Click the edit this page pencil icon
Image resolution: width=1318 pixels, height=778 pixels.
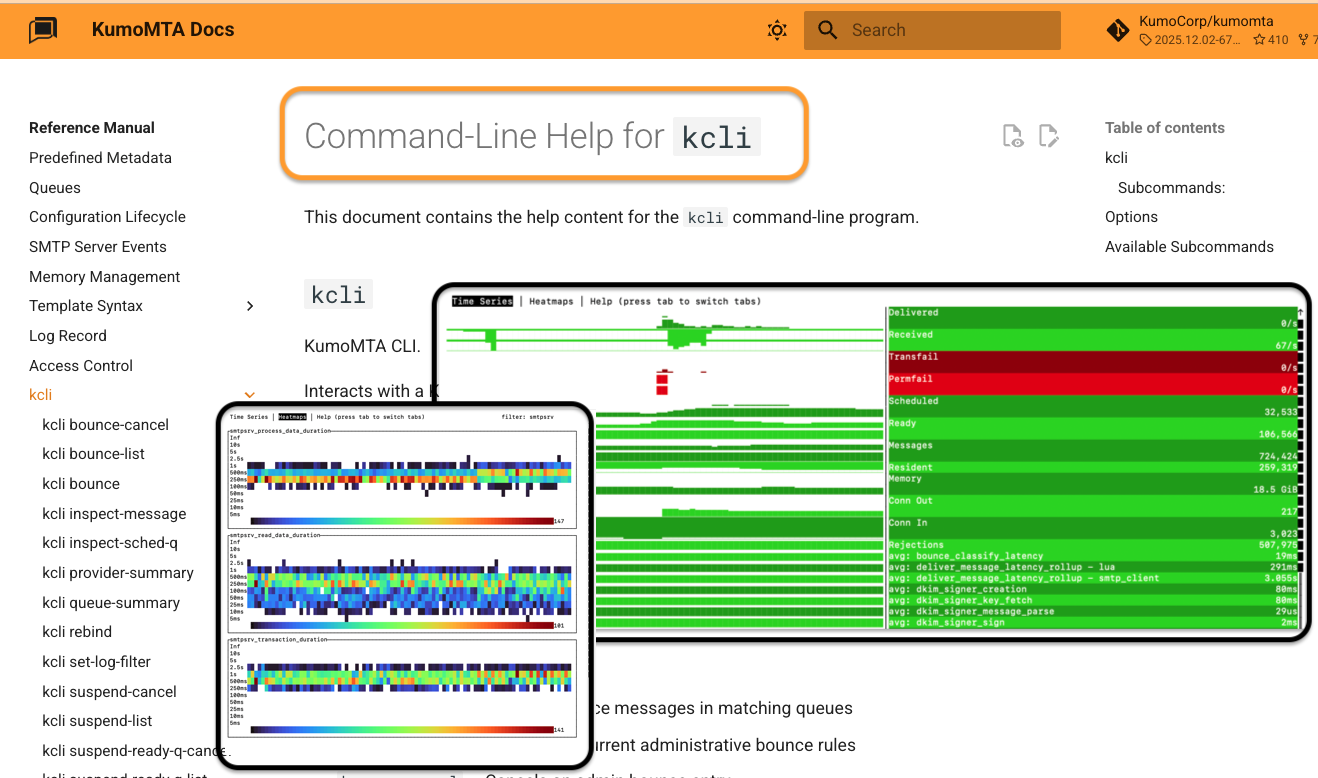point(1049,135)
